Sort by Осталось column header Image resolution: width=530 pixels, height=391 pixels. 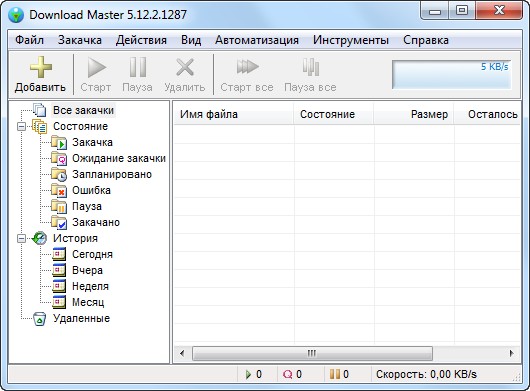(487, 114)
